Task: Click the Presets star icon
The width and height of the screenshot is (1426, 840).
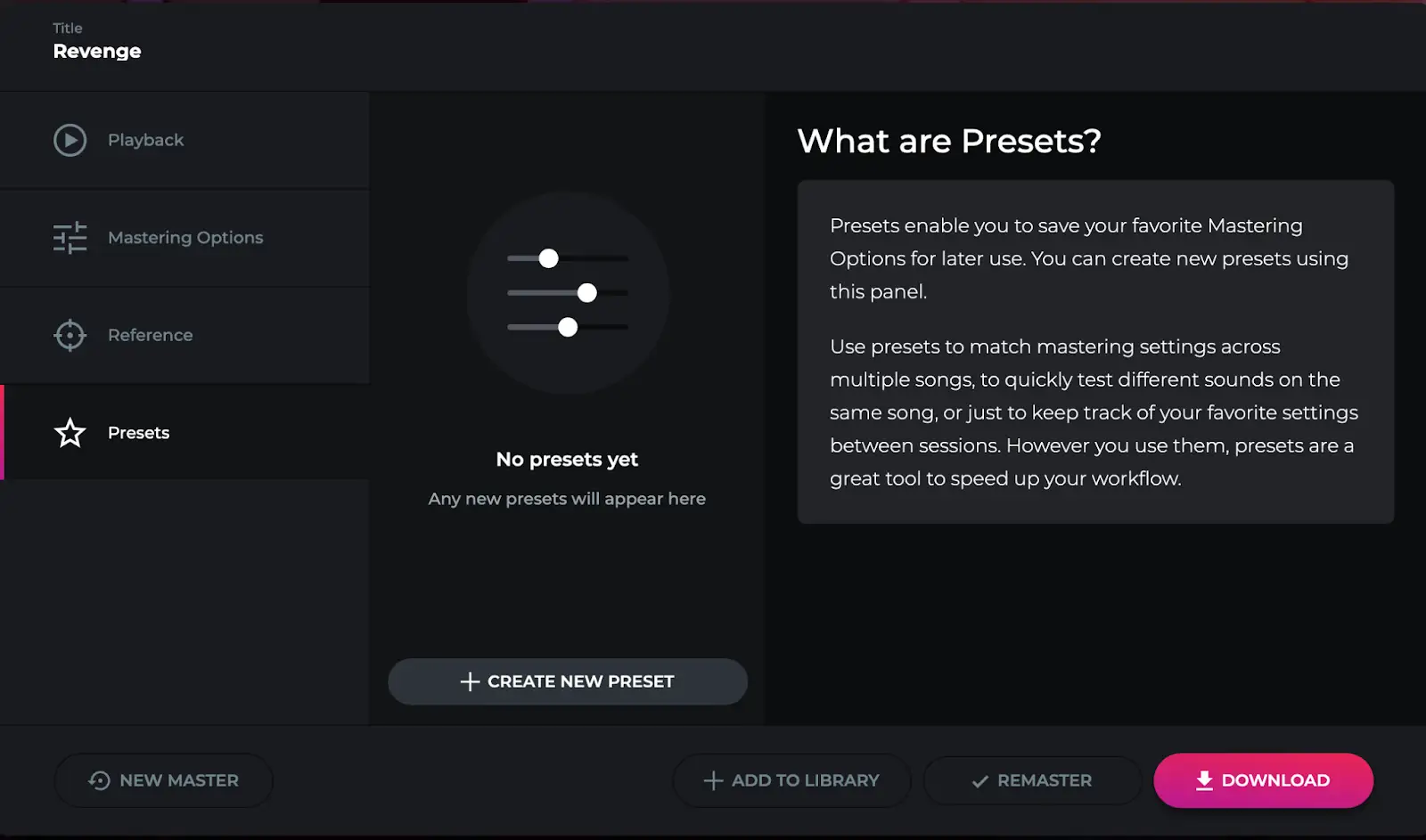Action: pos(70,433)
